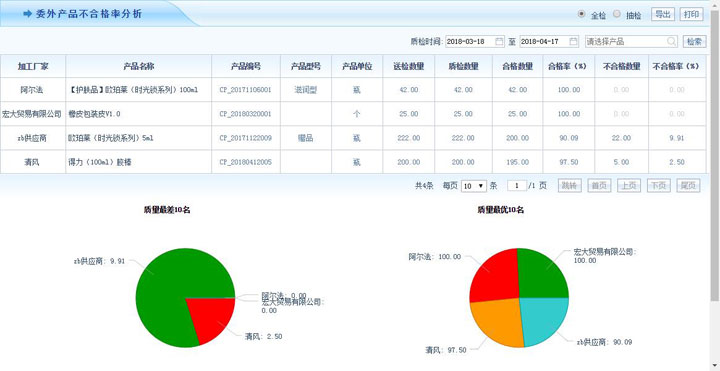Click the 质检数量 column header
The width and height of the screenshot is (720, 371).
[x=463, y=66]
